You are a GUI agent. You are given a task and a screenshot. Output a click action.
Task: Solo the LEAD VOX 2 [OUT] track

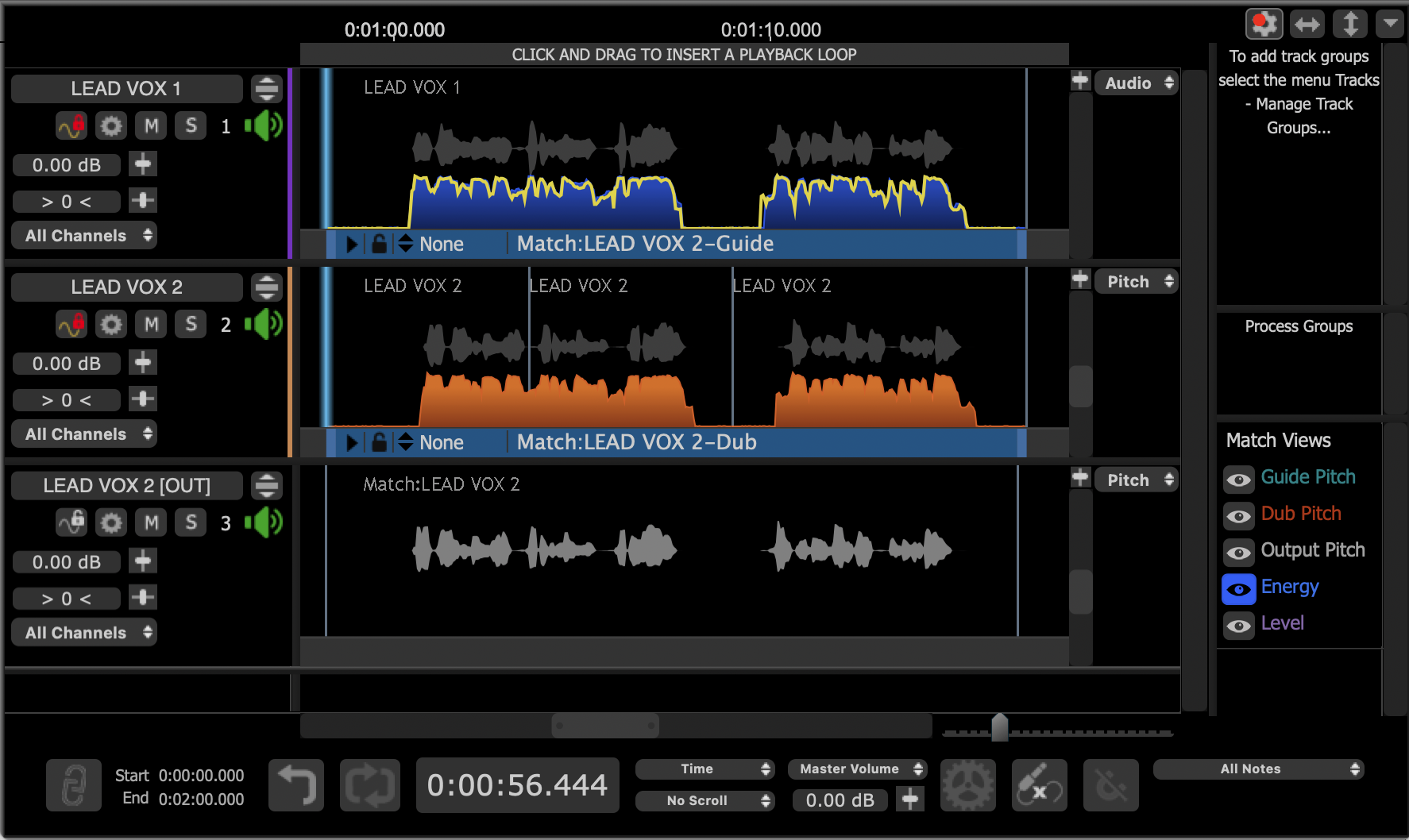coord(191,522)
